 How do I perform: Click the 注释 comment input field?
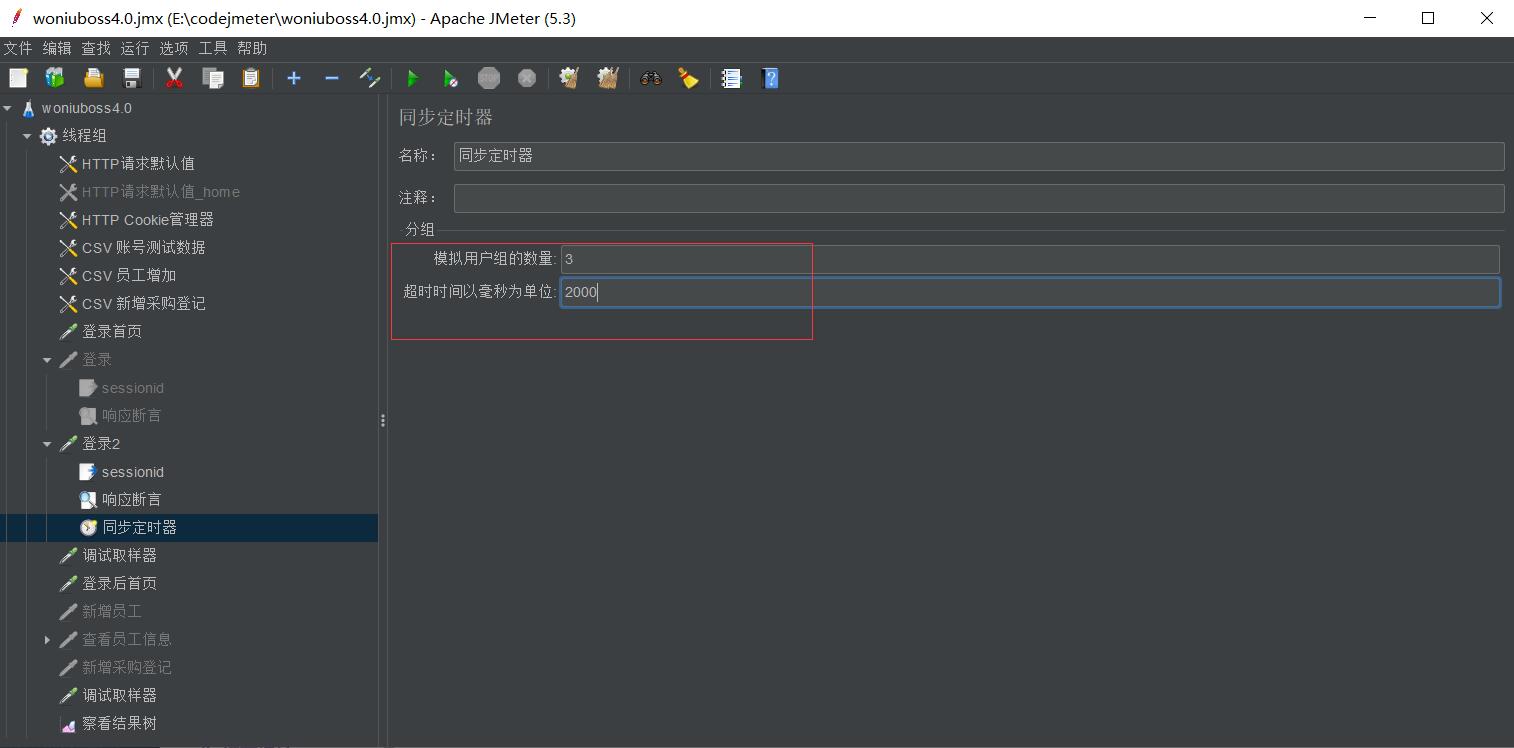pyautogui.click(x=979, y=198)
